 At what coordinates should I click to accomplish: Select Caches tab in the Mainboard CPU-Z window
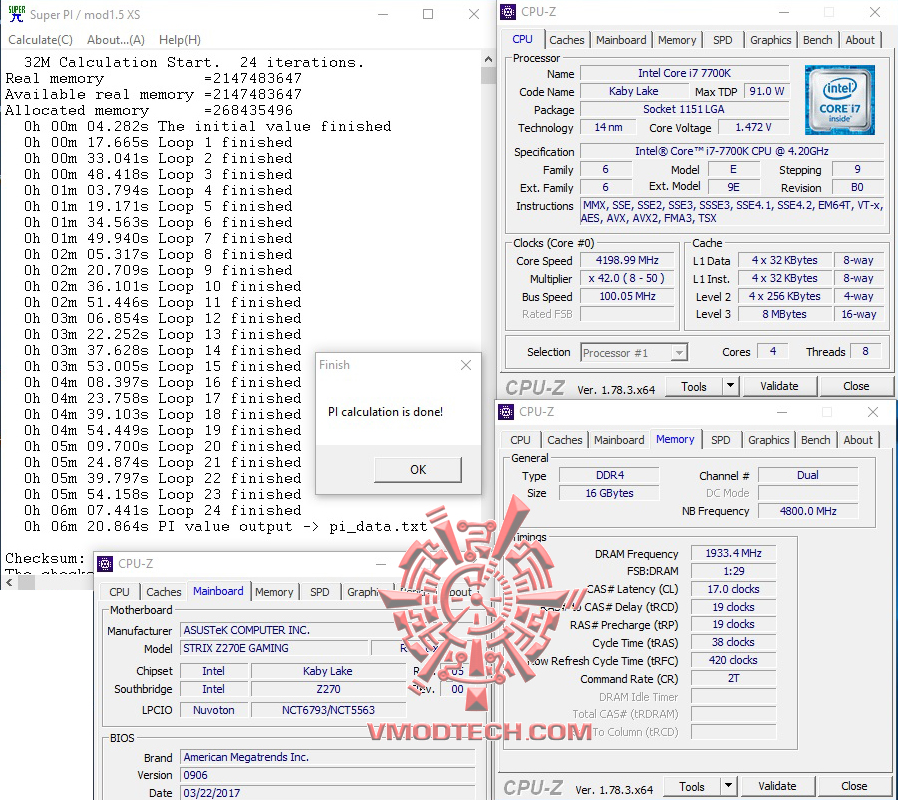(x=163, y=592)
